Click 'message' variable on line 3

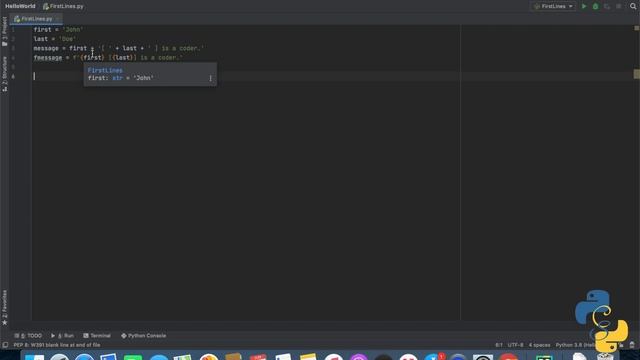coord(46,48)
